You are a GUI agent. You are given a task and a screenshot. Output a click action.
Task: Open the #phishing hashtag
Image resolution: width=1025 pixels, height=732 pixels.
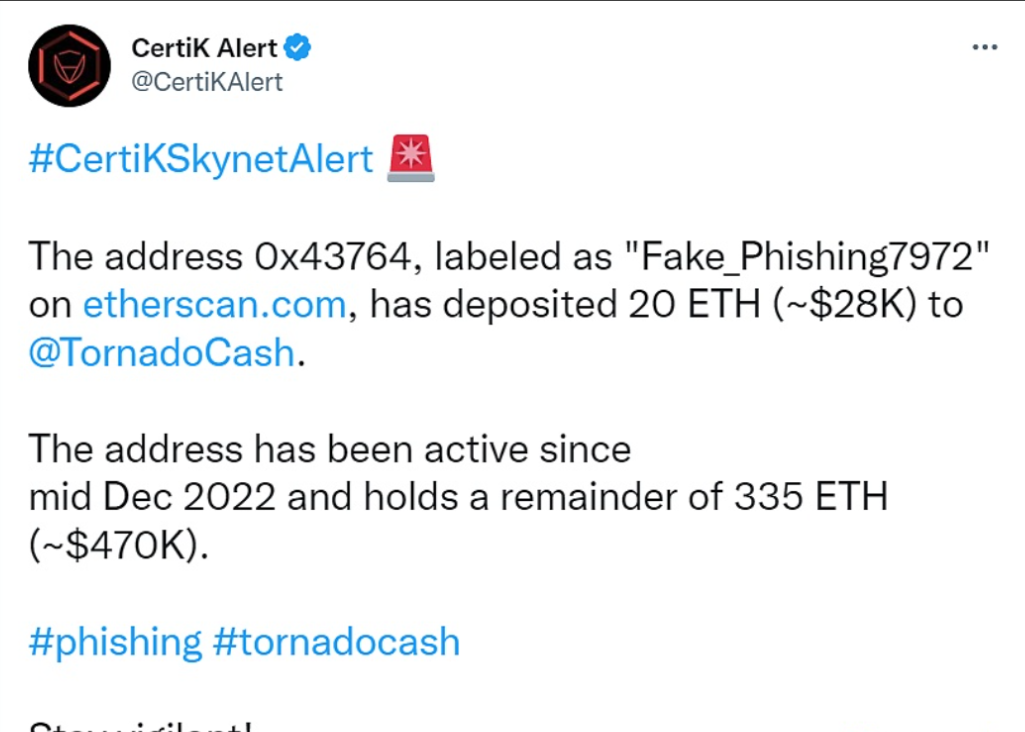pyautogui.click(x=115, y=641)
